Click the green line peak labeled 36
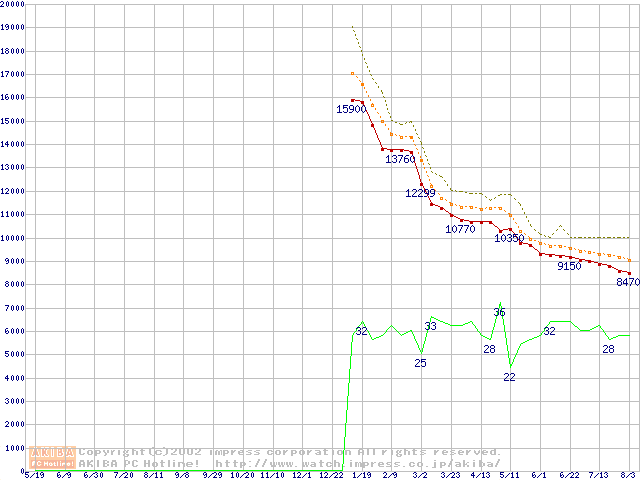640x480 pixels. pos(499,312)
